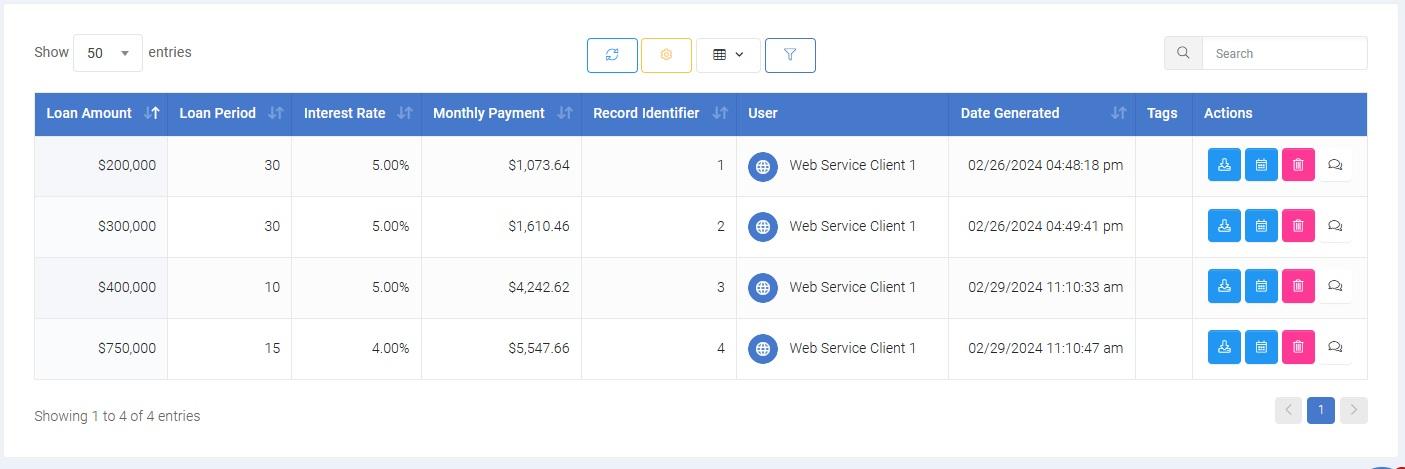Click date 02/29/2024 11:10:47 am
Screen dimensions: 1405x469
[1045, 349]
